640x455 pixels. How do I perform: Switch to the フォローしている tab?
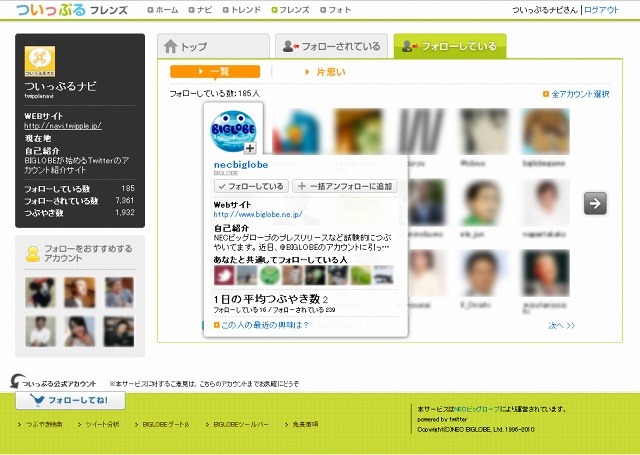tap(450, 46)
